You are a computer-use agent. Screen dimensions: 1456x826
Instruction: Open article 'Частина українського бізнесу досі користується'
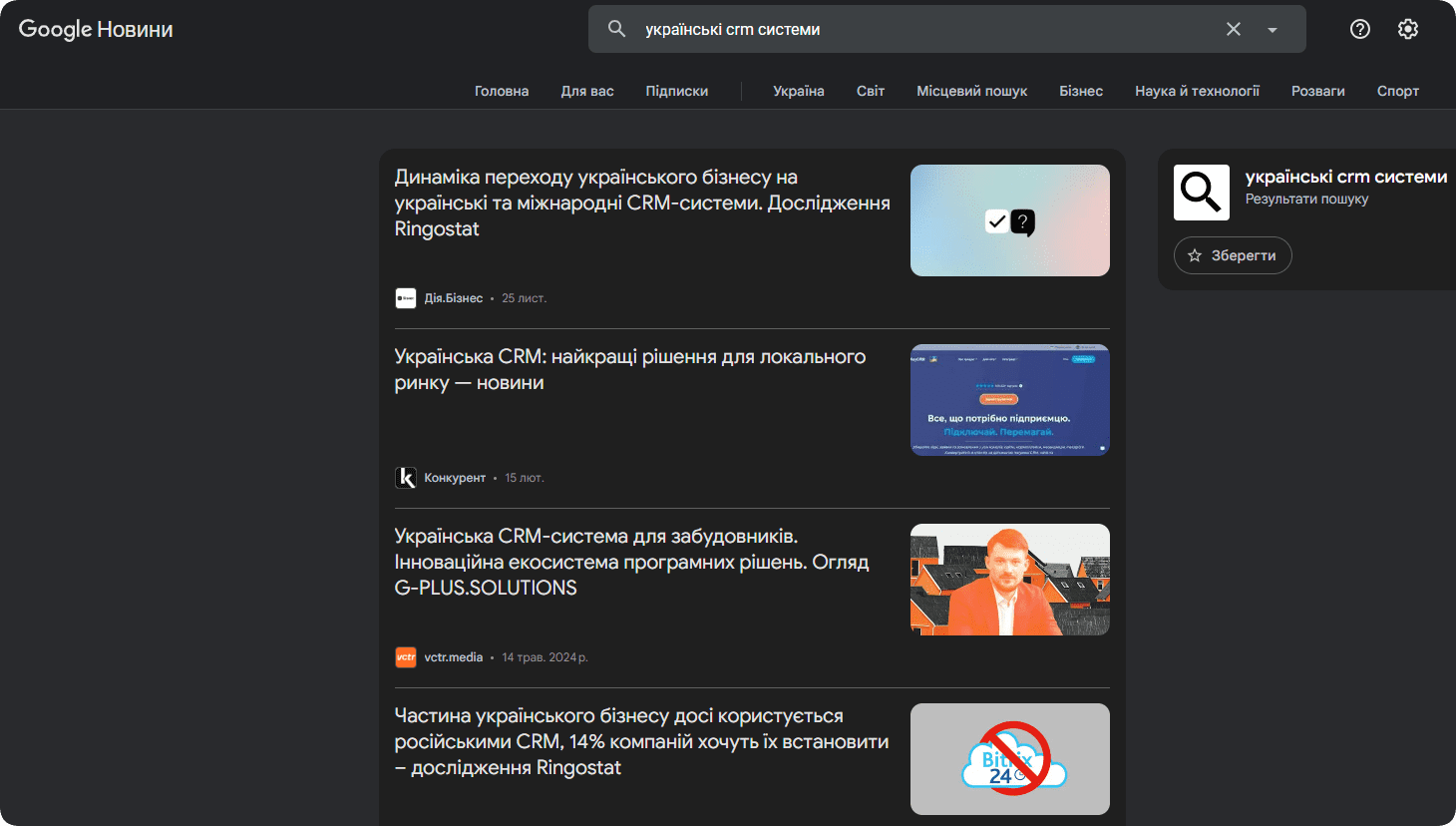point(641,741)
